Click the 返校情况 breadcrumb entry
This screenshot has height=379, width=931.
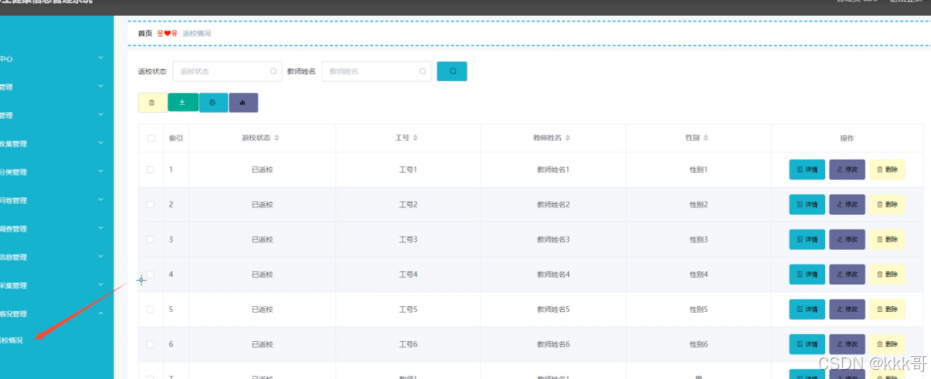coord(197,33)
